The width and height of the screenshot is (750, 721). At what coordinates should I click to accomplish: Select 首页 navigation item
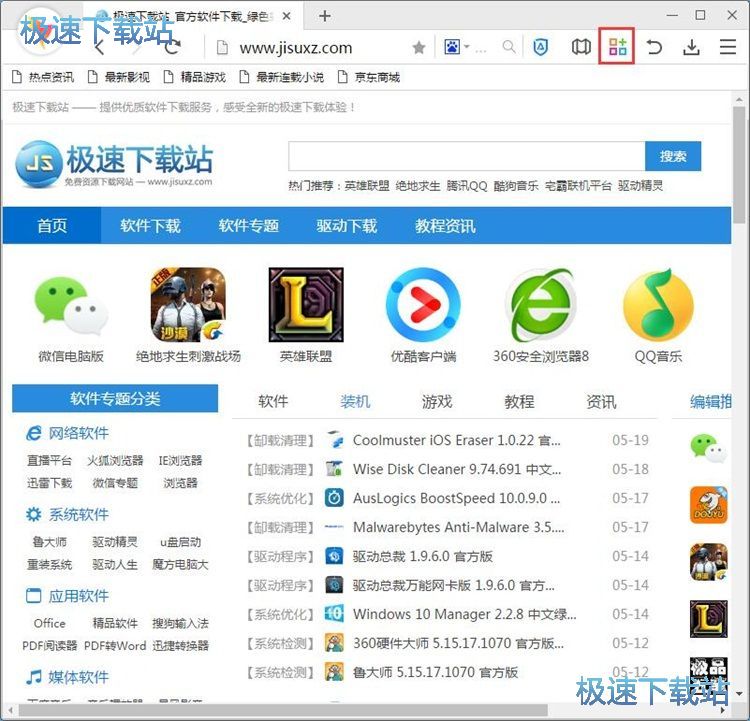(x=52, y=225)
